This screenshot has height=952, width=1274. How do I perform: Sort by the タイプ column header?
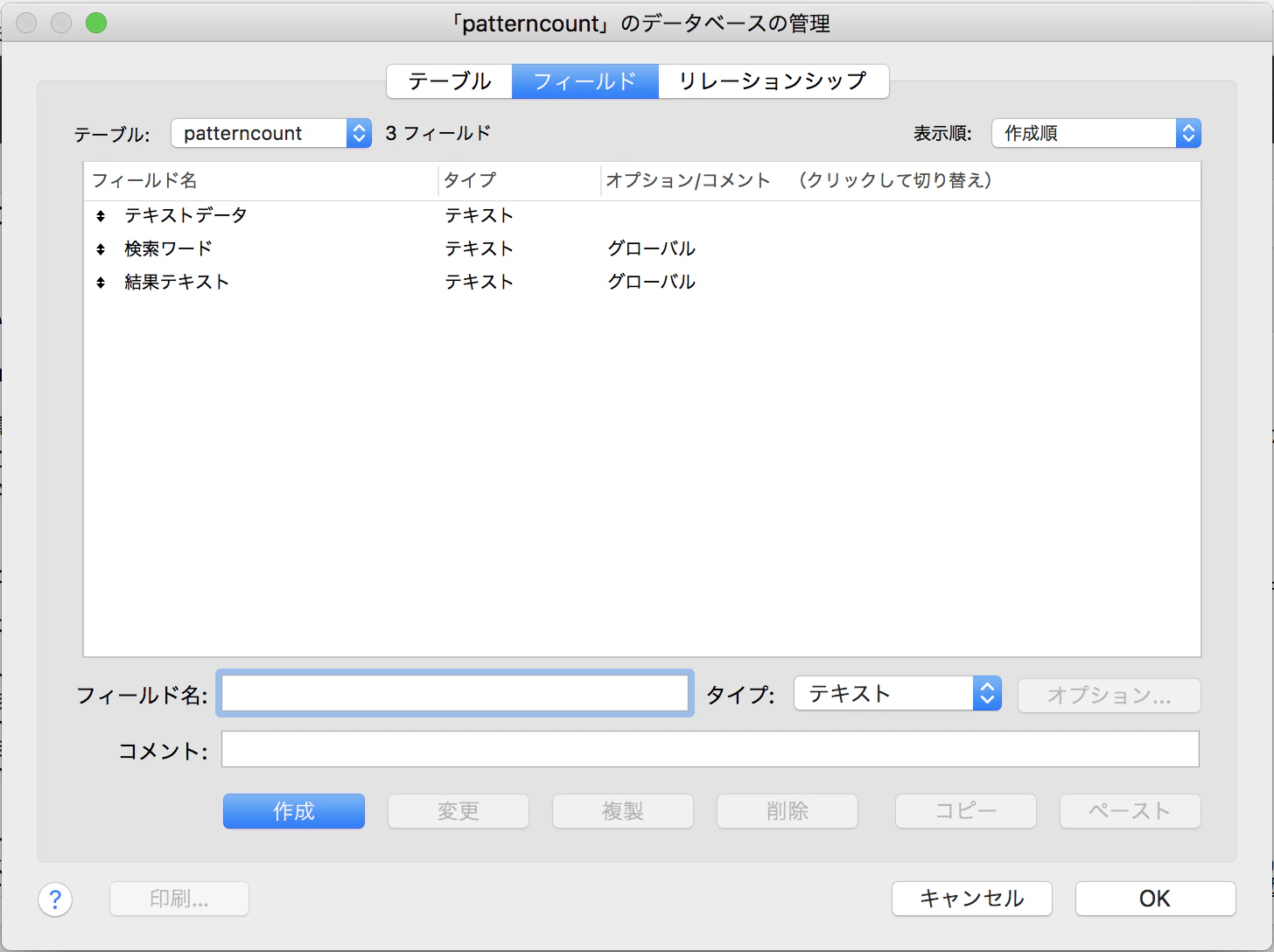coord(520,180)
